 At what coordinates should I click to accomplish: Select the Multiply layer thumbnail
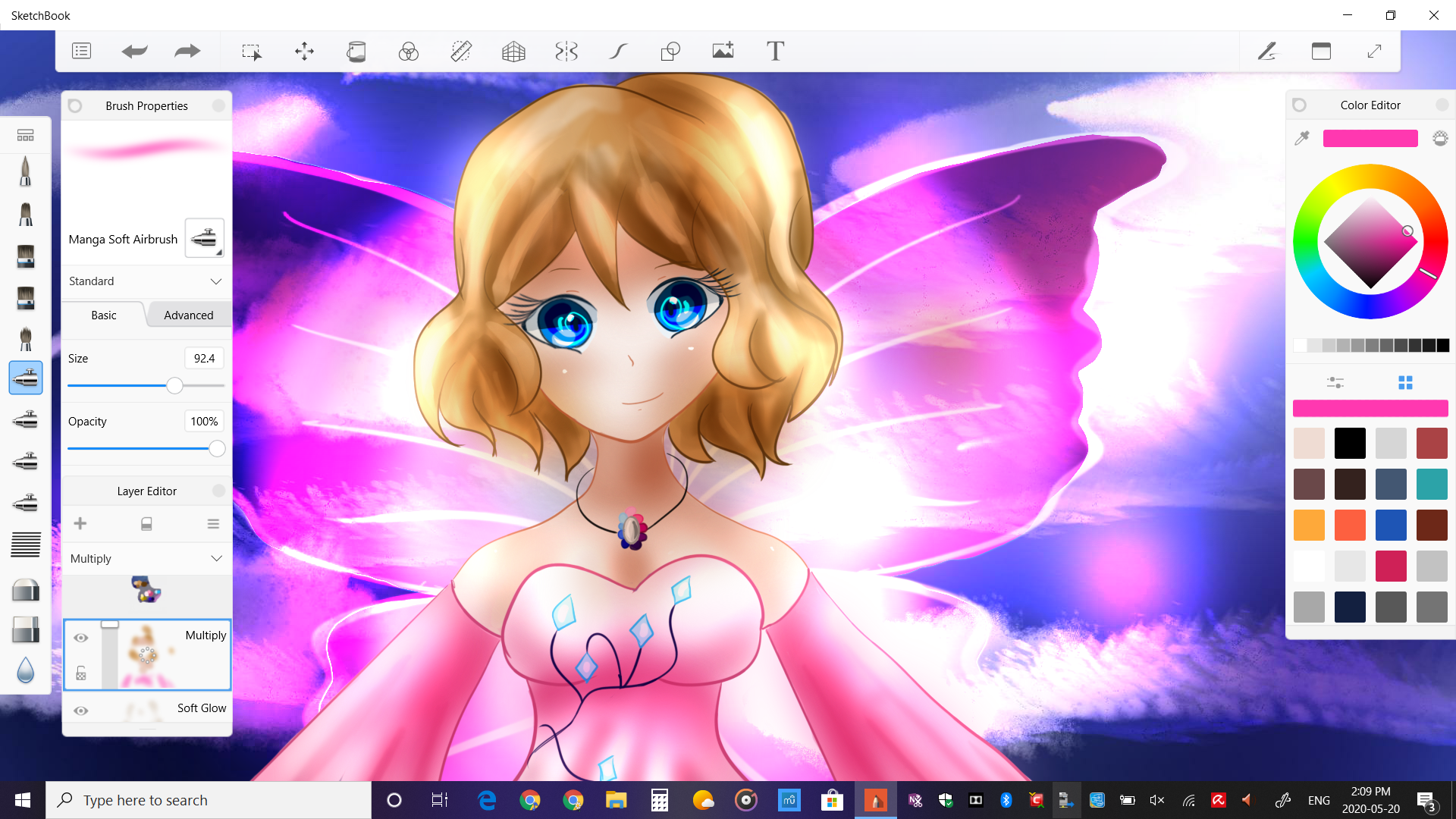point(147,655)
